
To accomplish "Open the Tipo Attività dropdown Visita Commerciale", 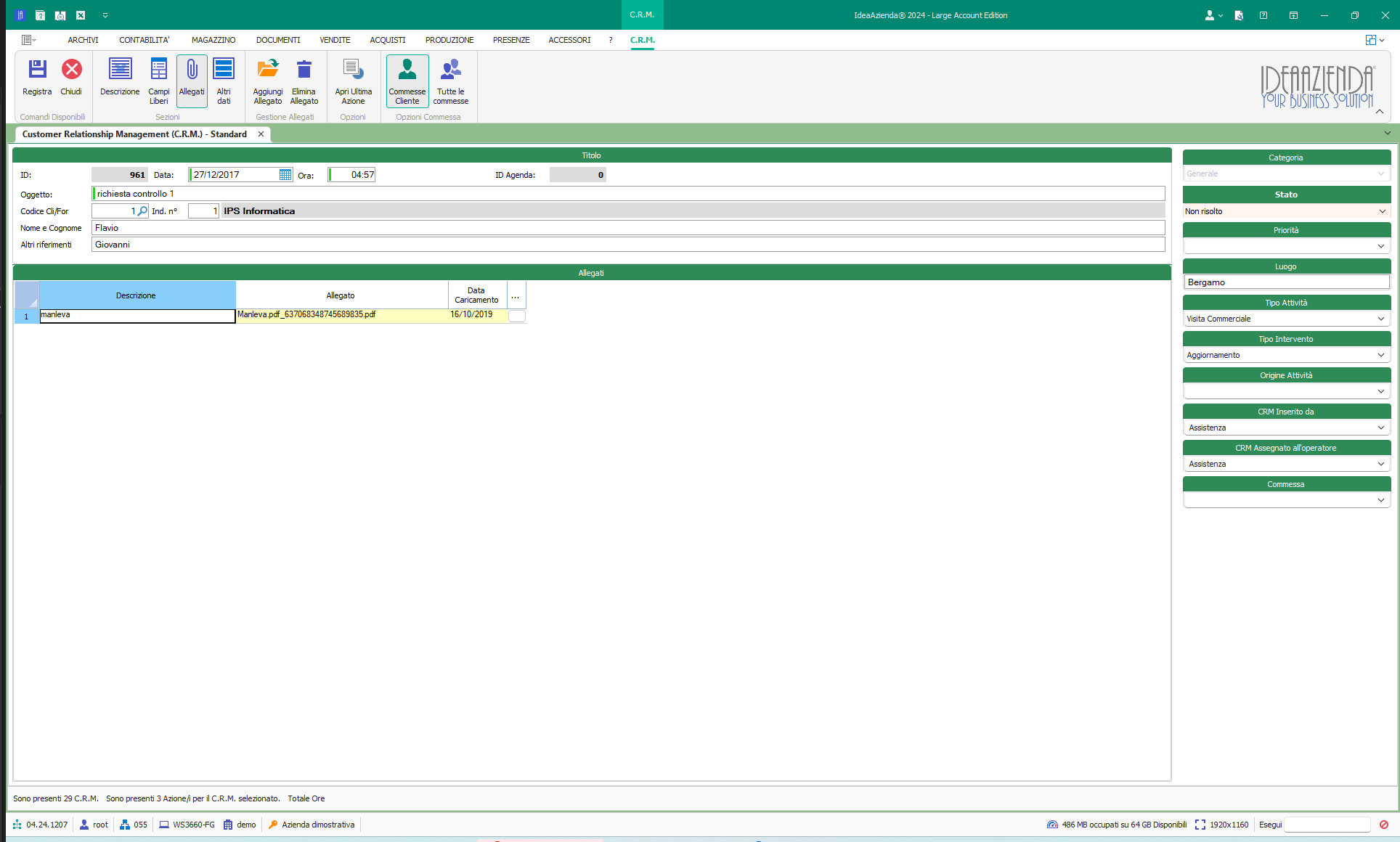I will pos(1381,319).
